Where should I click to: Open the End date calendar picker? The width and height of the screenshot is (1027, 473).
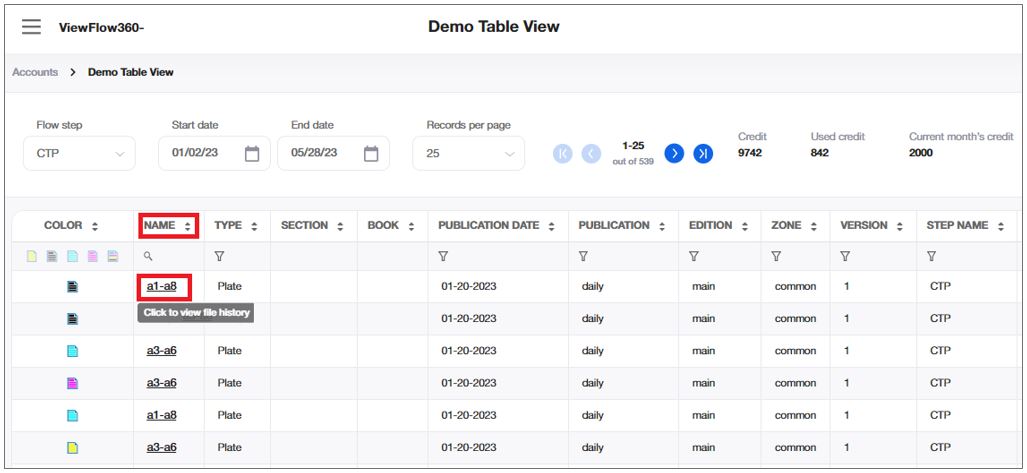tap(371, 154)
